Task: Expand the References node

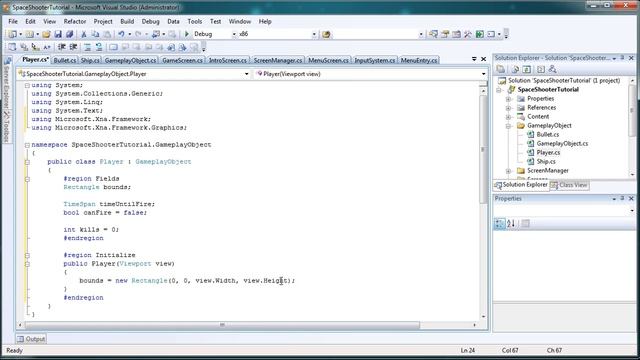Action: point(509,108)
